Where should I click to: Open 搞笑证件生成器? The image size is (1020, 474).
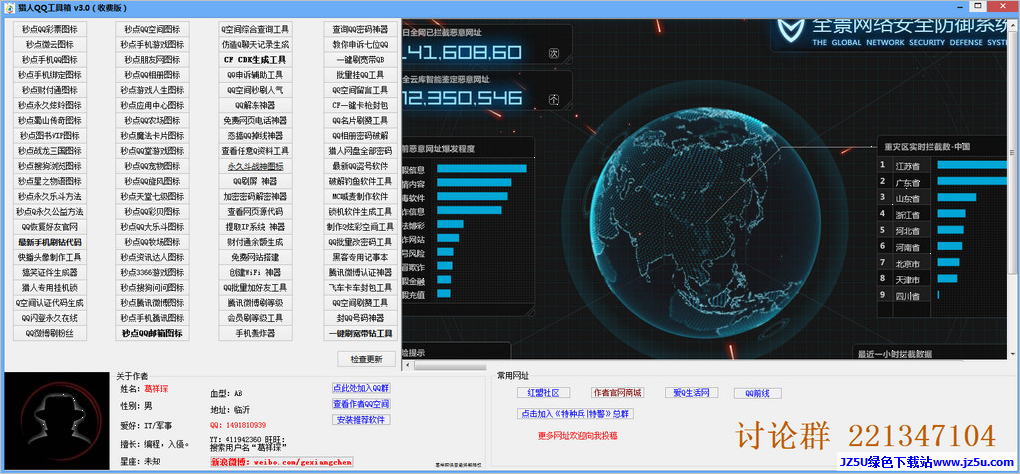49,272
